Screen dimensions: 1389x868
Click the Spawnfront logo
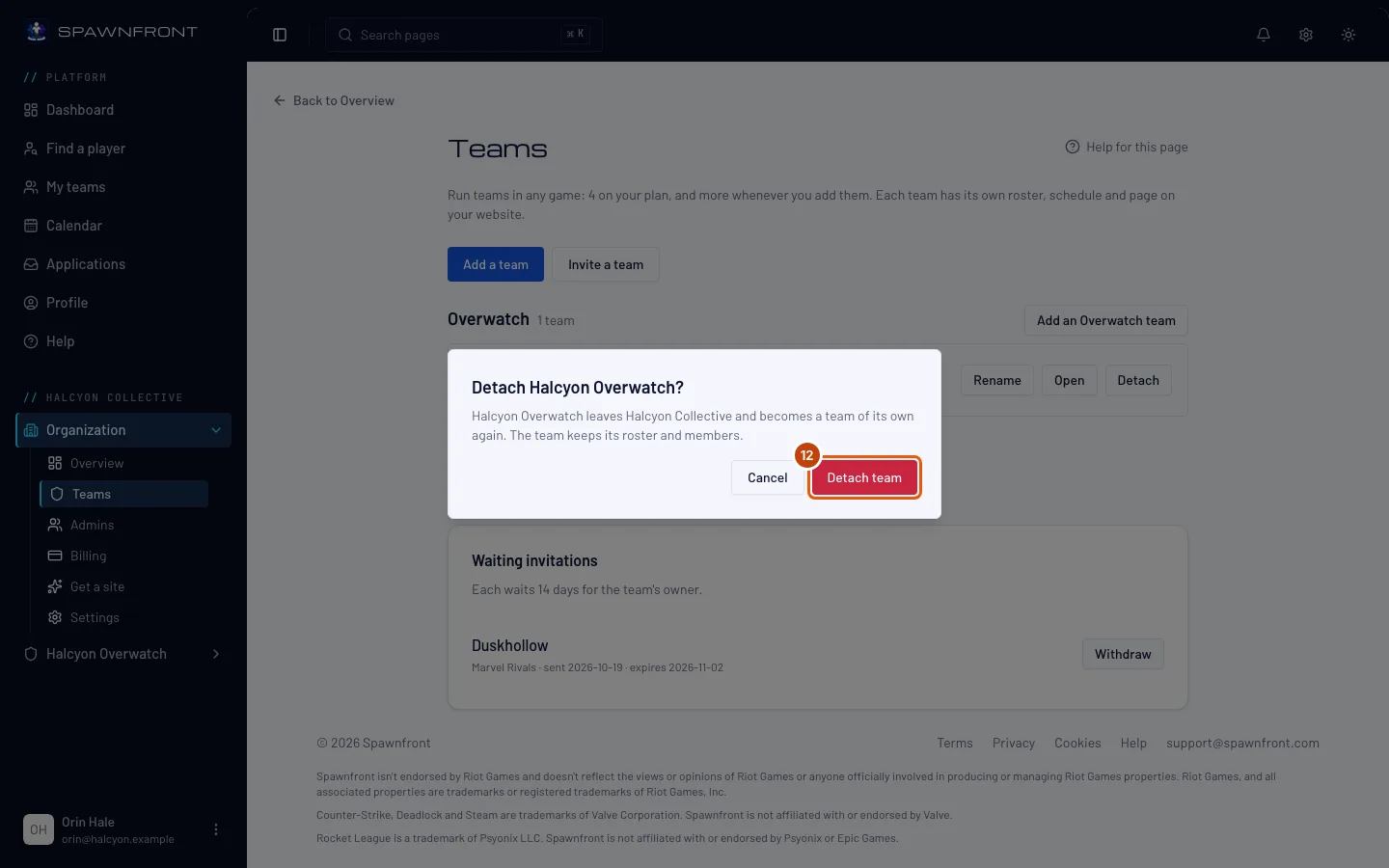[111, 32]
